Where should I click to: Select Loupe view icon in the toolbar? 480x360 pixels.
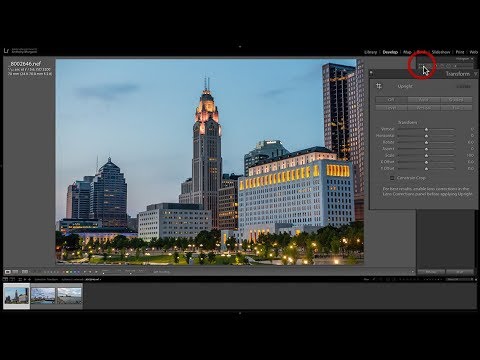click(x=8, y=272)
